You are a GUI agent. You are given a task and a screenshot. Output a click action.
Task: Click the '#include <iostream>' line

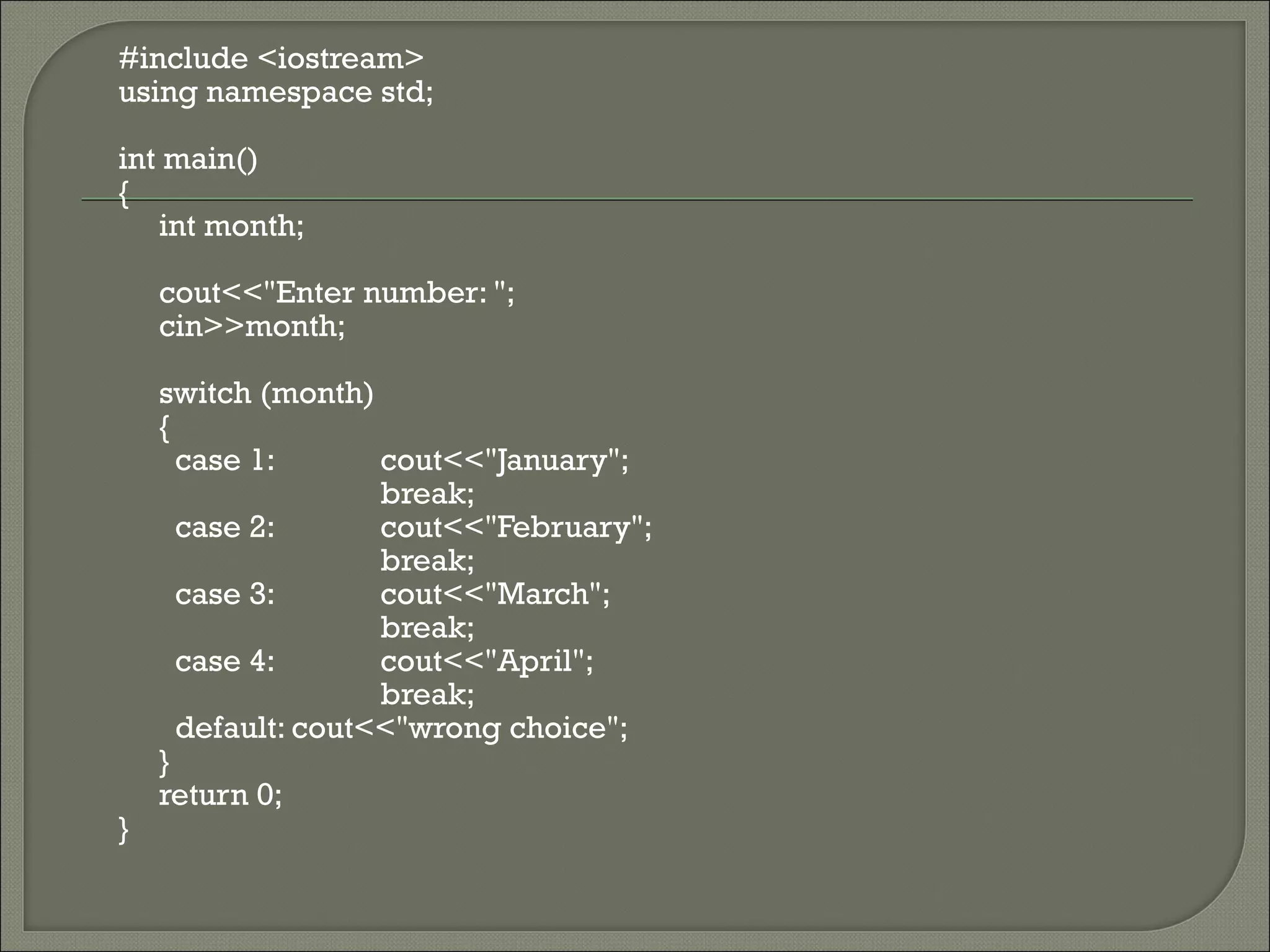(x=271, y=58)
